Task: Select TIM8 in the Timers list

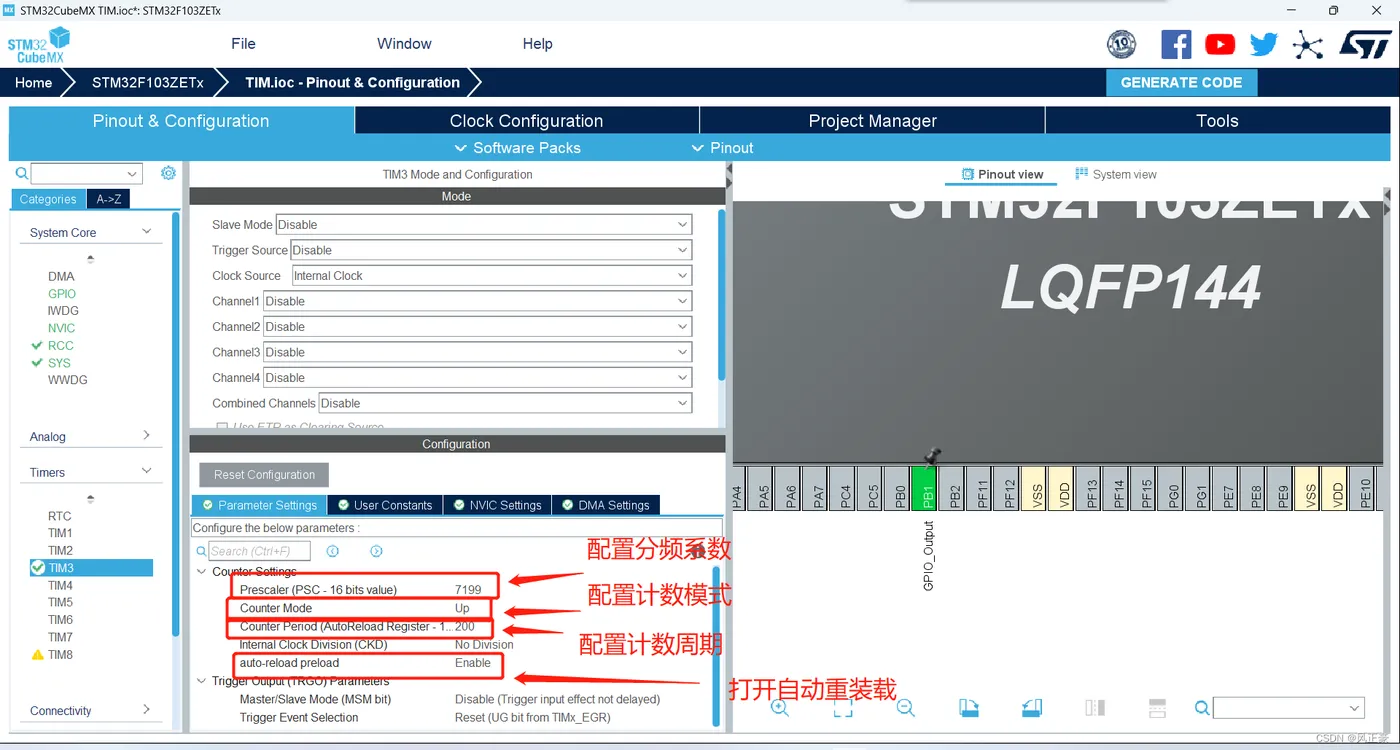Action: click(x=60, y=655)
